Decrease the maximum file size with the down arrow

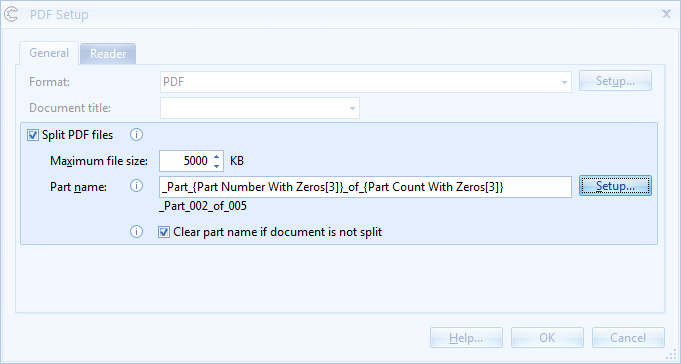(x=216, y=166)
